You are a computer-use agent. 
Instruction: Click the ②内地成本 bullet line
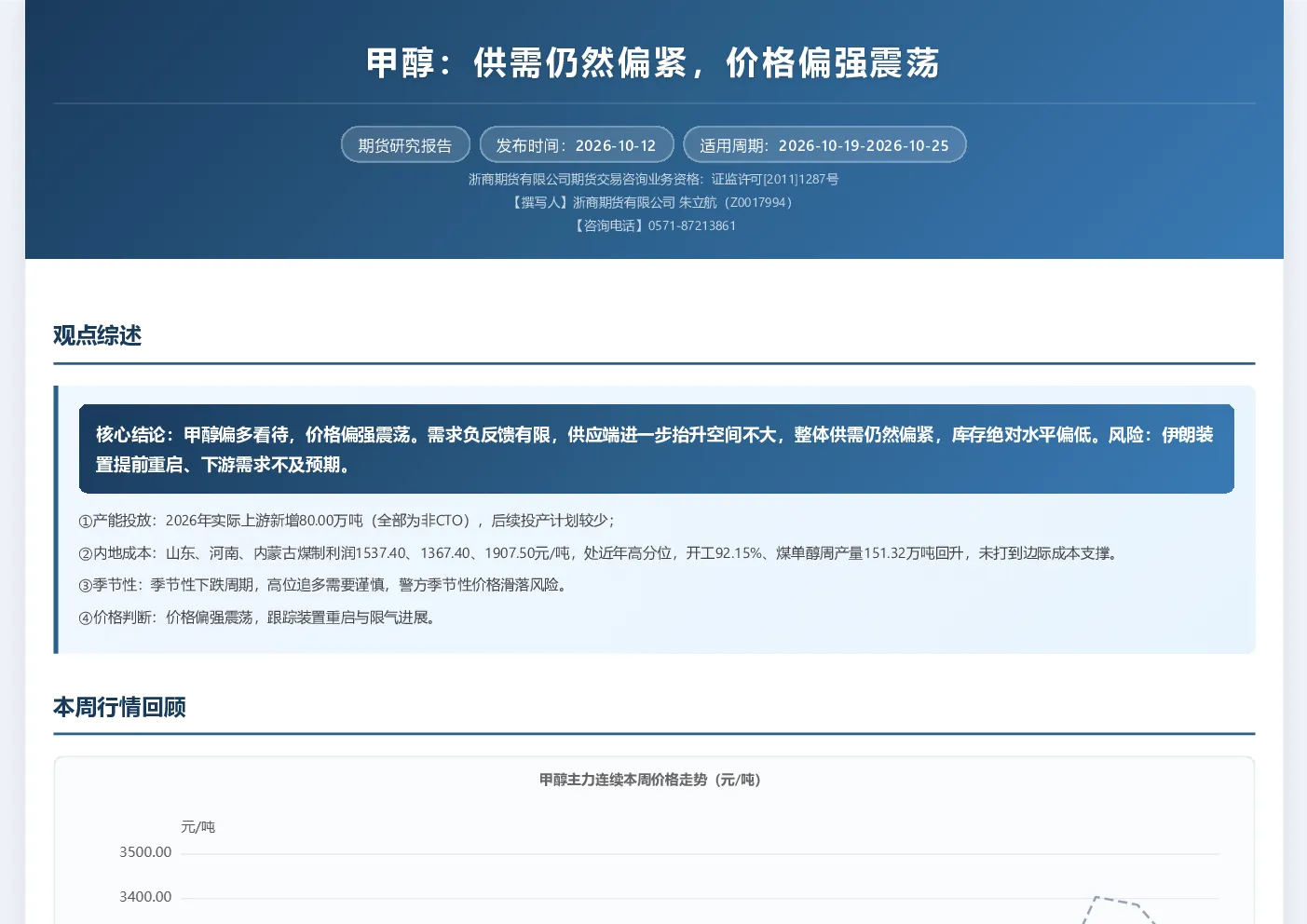(x=598, y=553)
